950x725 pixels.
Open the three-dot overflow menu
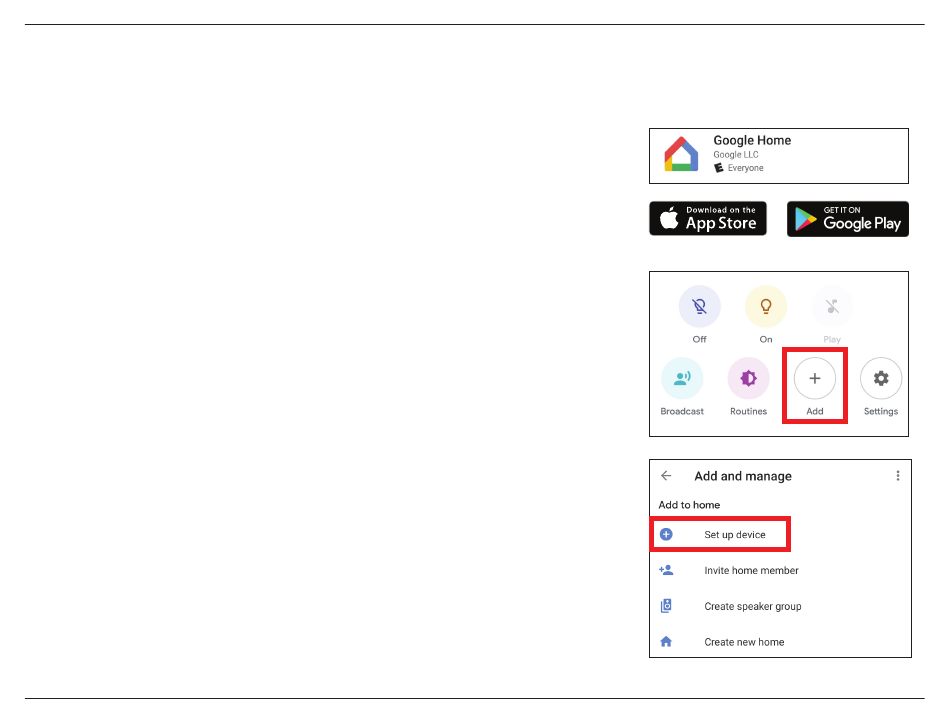[898, 475]
